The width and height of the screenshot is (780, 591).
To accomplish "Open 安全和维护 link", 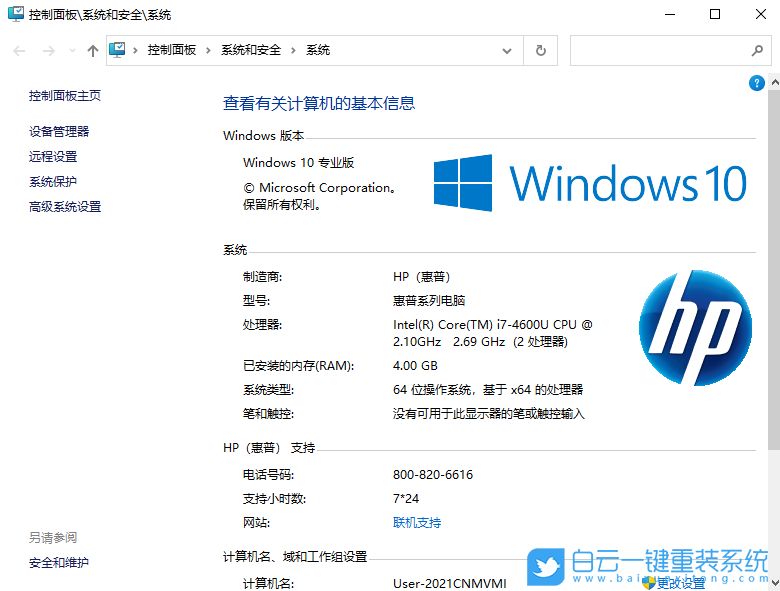I will click(x=59, y=562).
